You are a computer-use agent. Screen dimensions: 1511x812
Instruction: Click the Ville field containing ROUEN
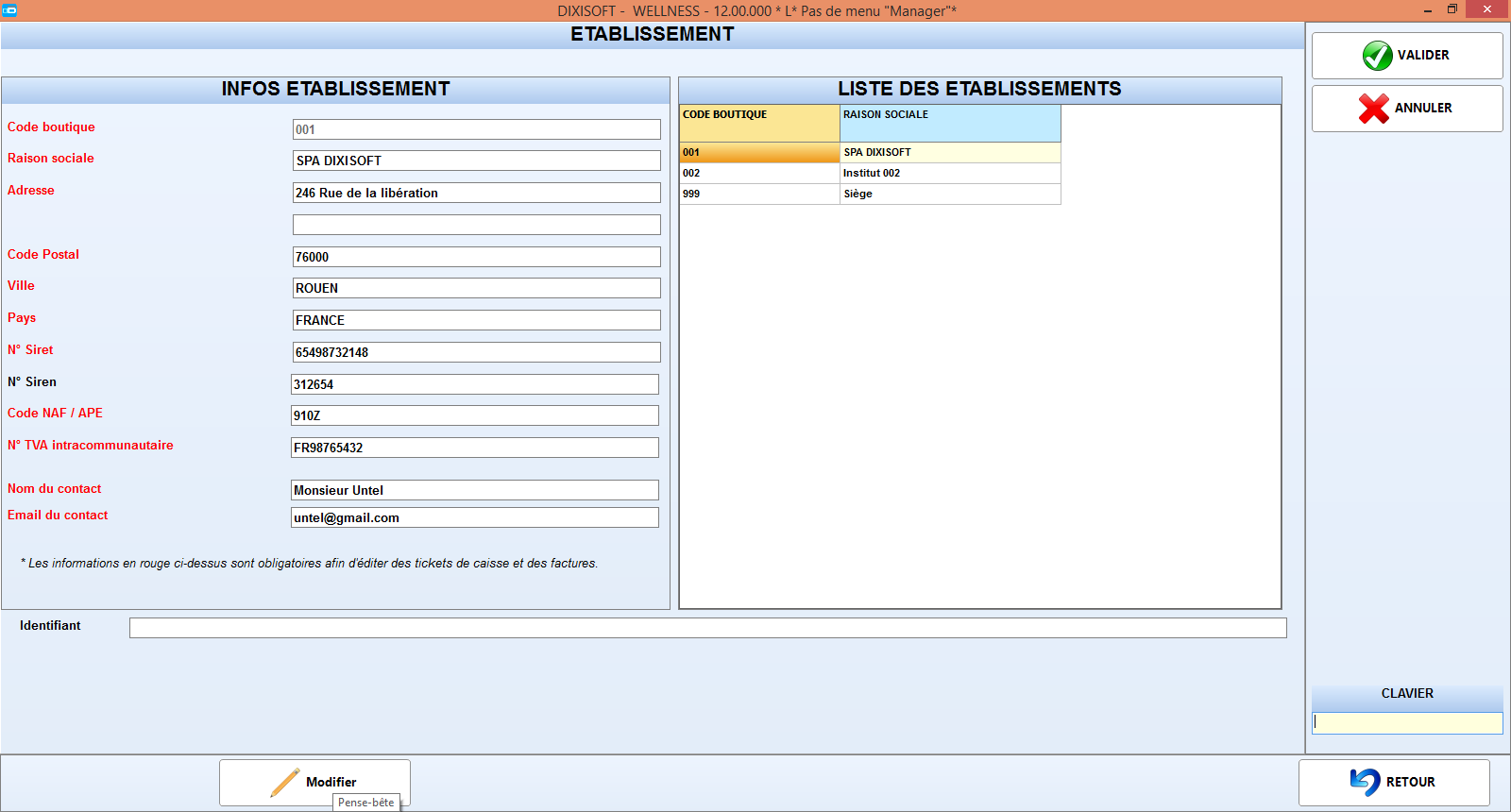point(477,288)
